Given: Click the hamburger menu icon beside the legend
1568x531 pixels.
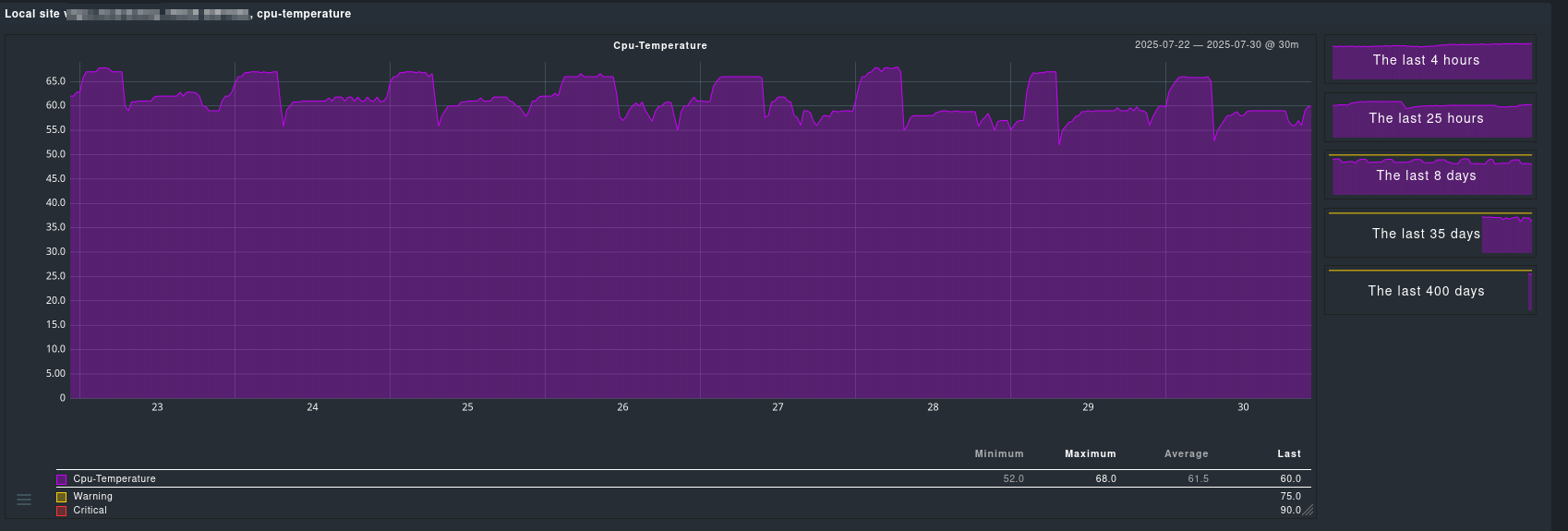Looking at the screenshot, I should (24, 500).
